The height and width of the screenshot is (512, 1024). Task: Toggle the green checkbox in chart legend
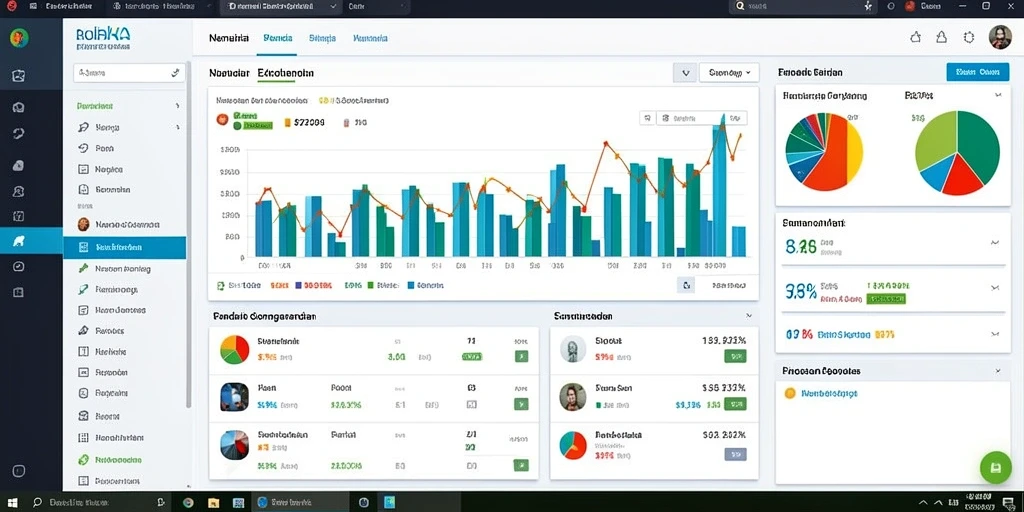221,285
